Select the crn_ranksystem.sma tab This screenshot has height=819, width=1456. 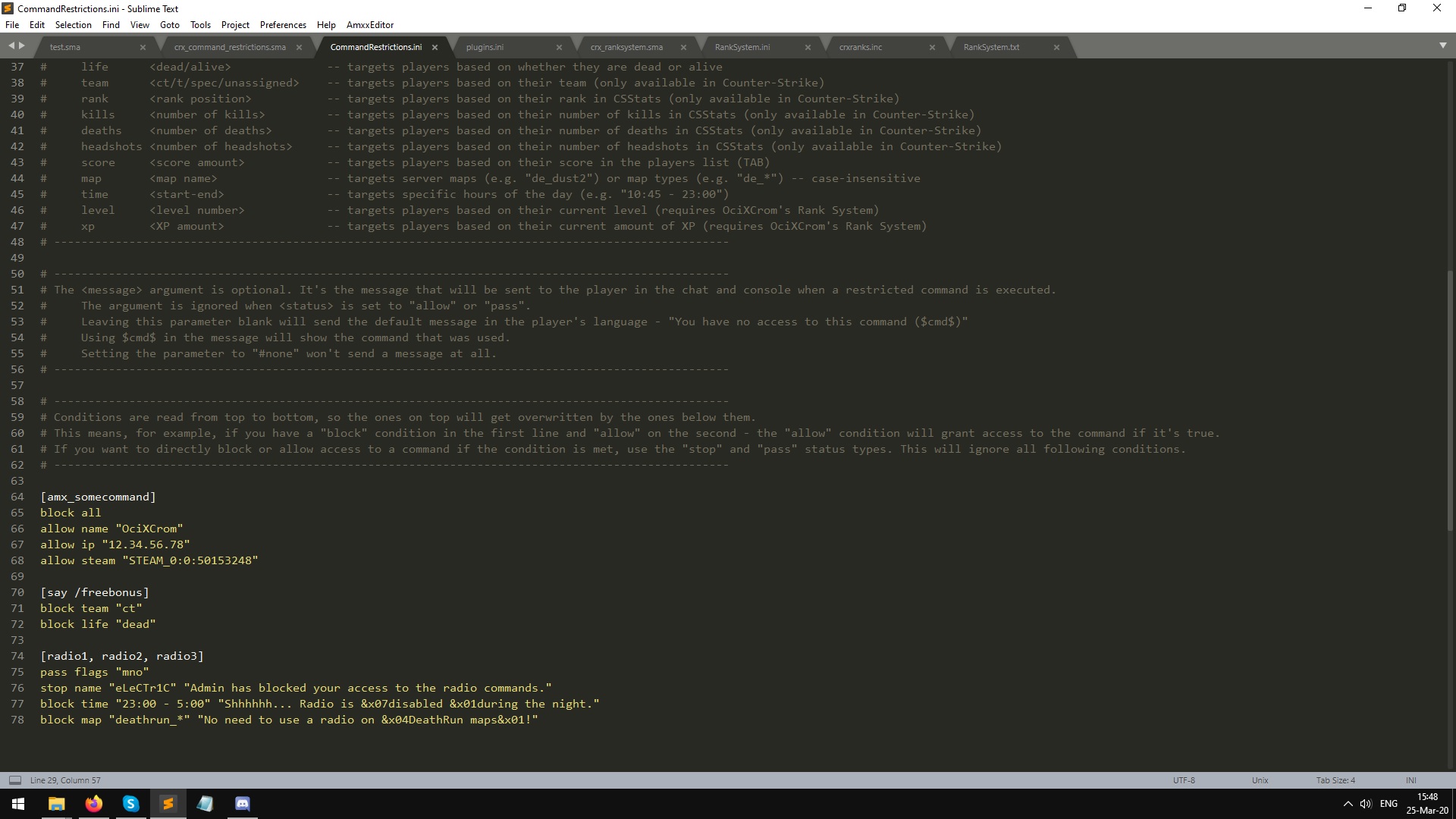[x=627, y=46]
